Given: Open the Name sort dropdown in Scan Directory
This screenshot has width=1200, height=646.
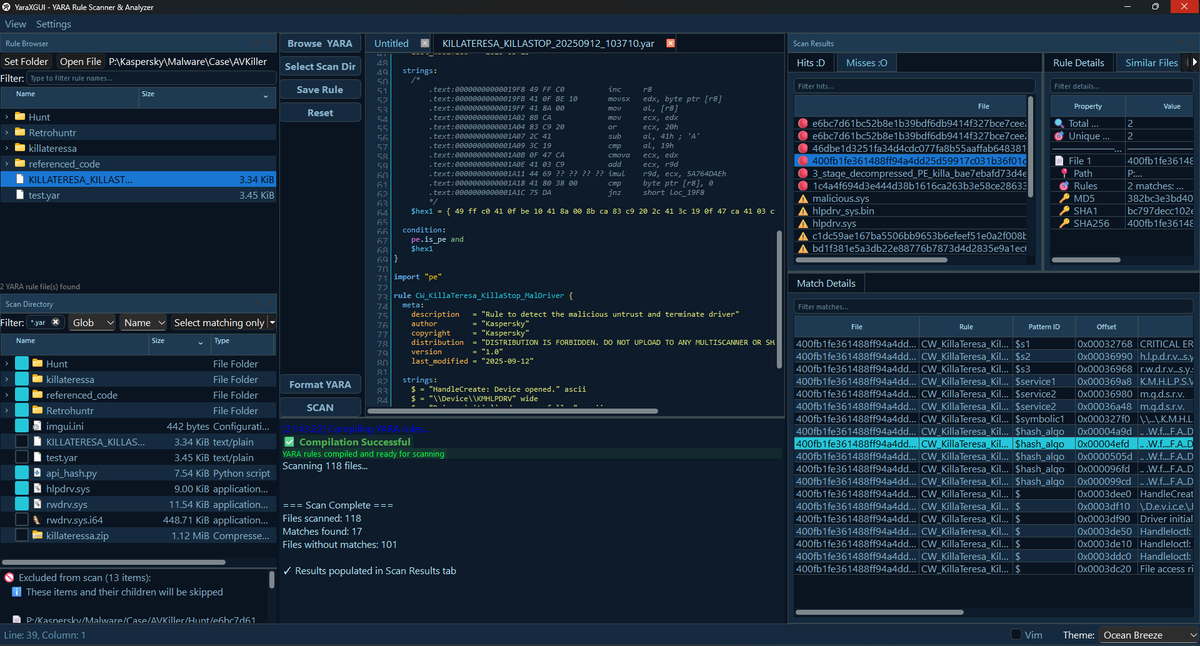Looking at the screenshot, I should tap(142, 323).
